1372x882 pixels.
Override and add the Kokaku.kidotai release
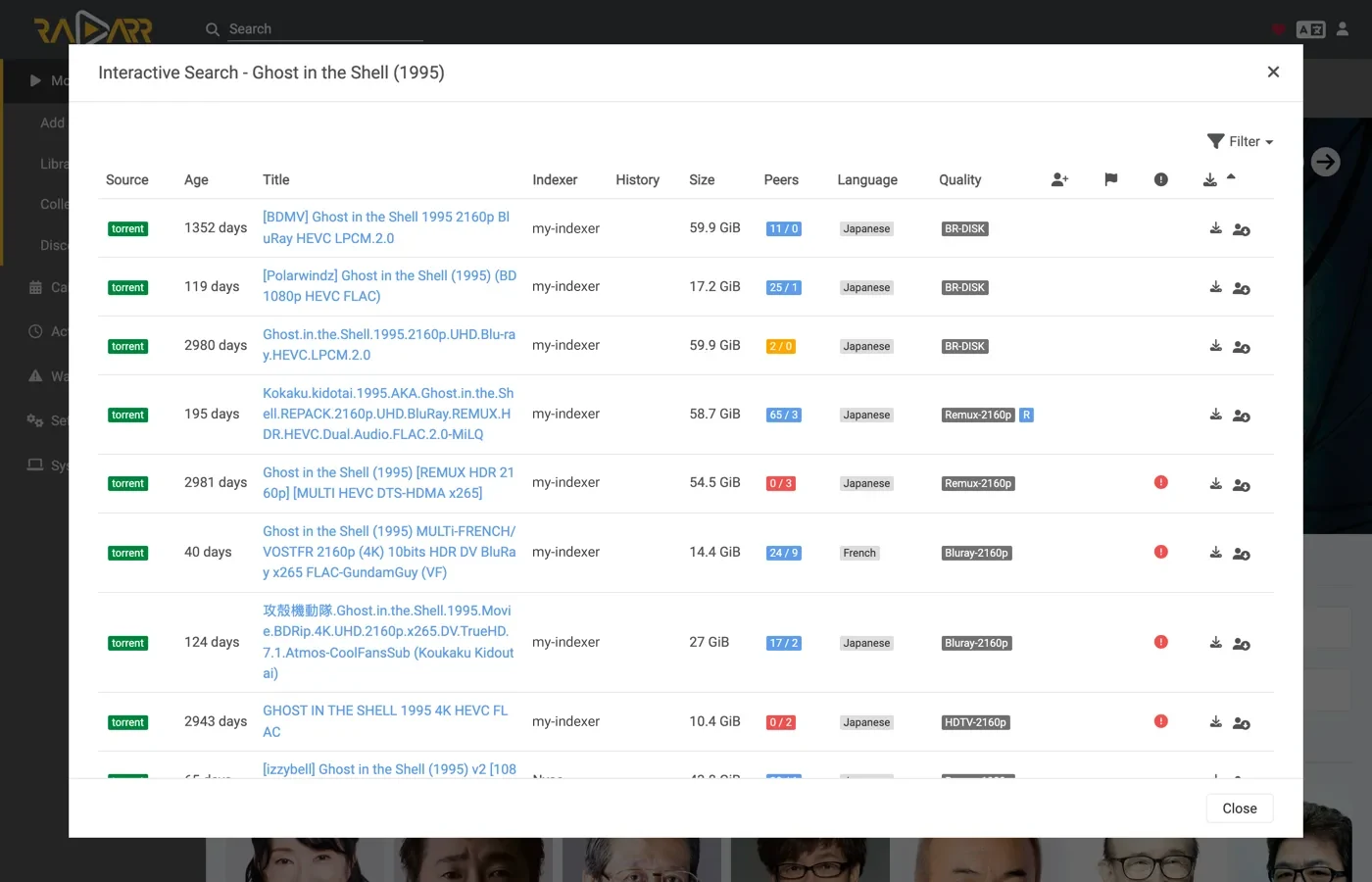(x=1241, y=416)
